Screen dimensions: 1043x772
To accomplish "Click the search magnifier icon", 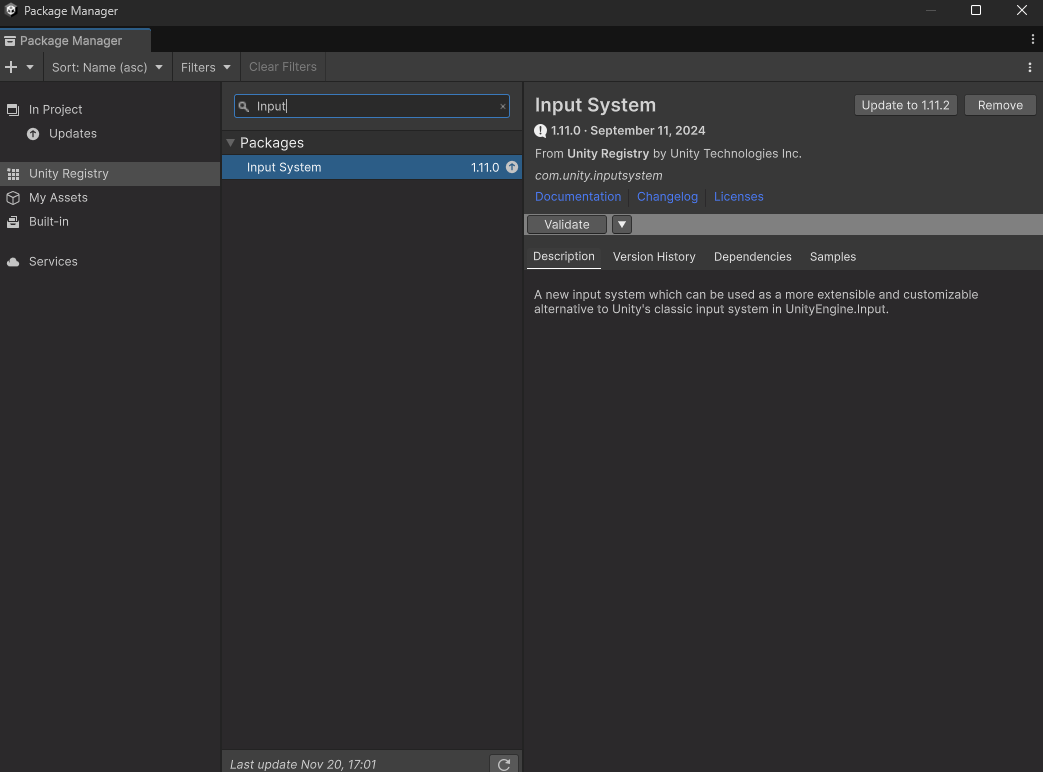I will point(243,106).
